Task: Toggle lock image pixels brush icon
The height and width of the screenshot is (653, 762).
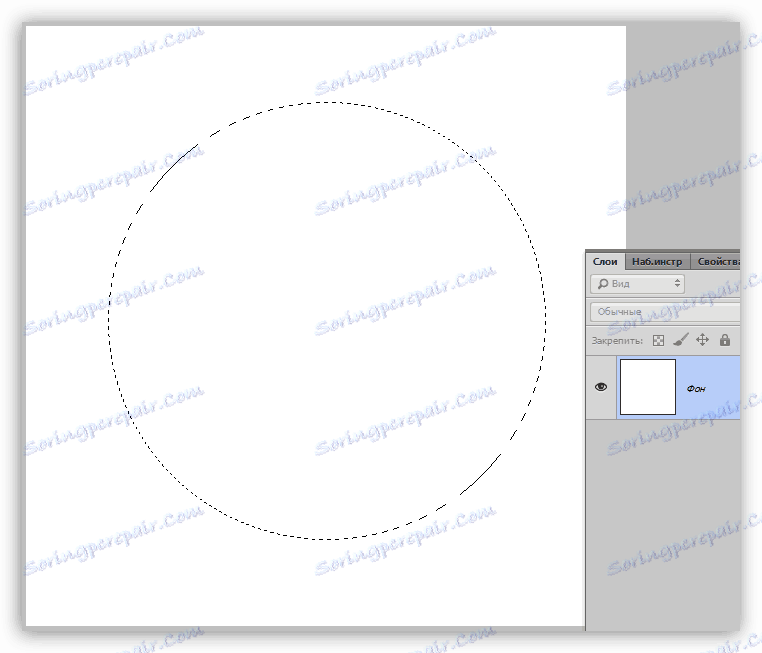Action: click(681, 340)
